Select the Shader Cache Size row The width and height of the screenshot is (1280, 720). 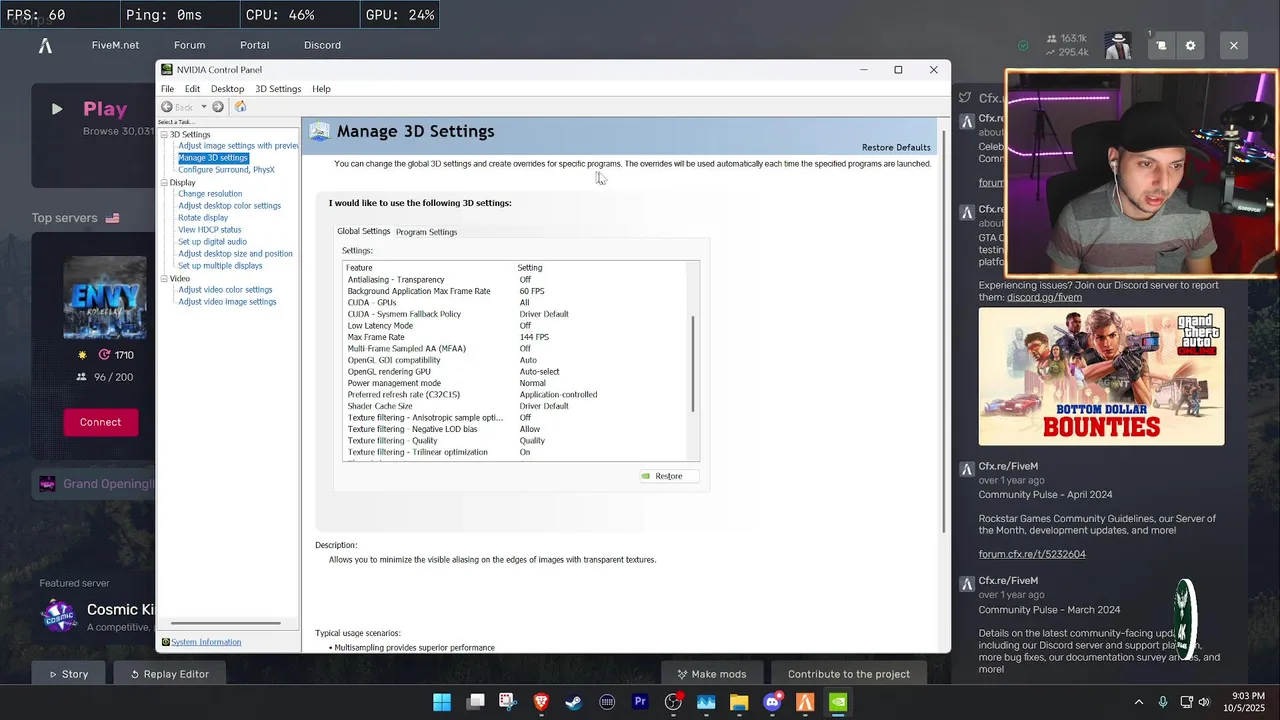(x=515, y=406)
